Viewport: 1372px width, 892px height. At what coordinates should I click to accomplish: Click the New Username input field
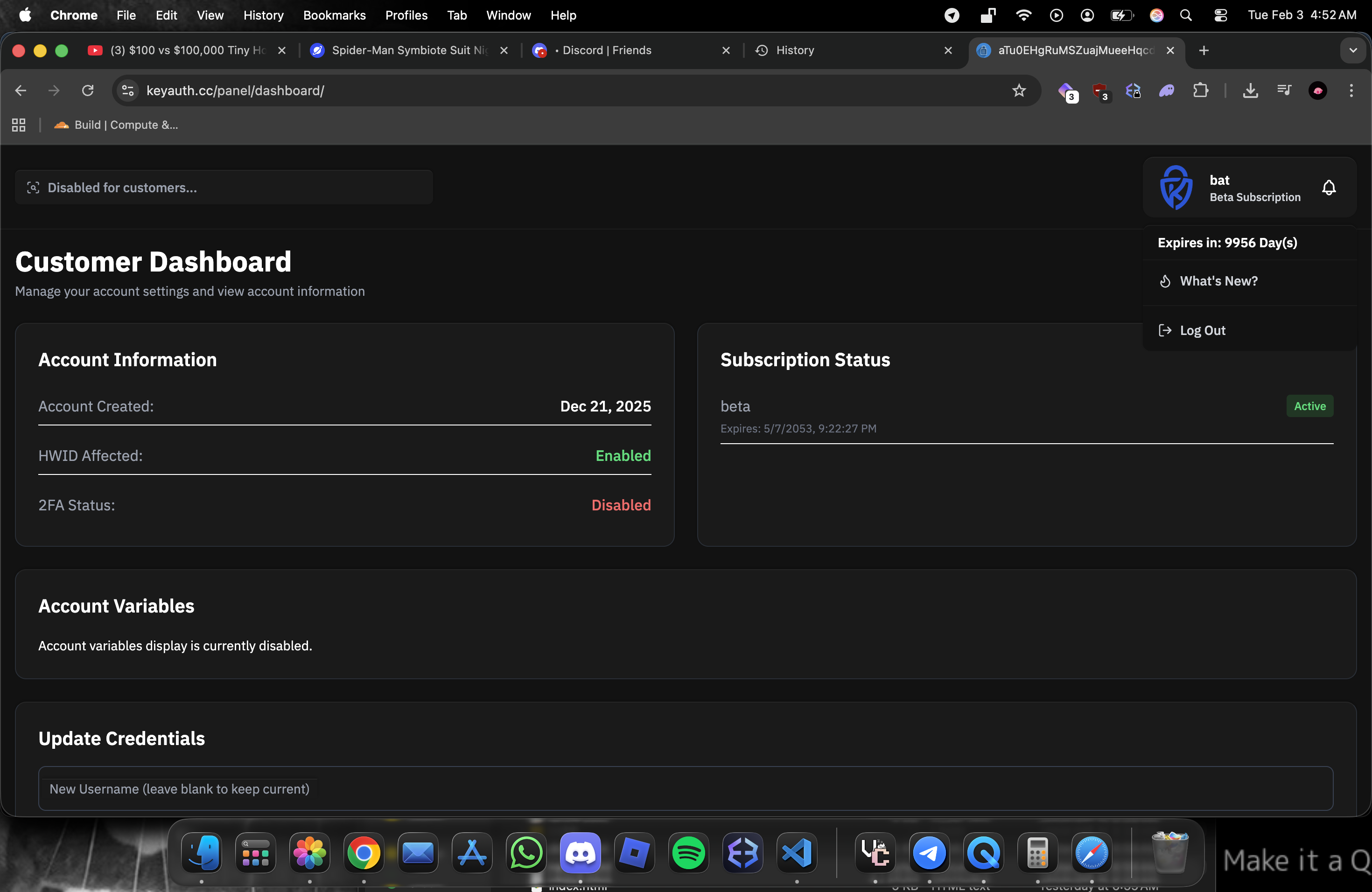(x=686, y=788)
